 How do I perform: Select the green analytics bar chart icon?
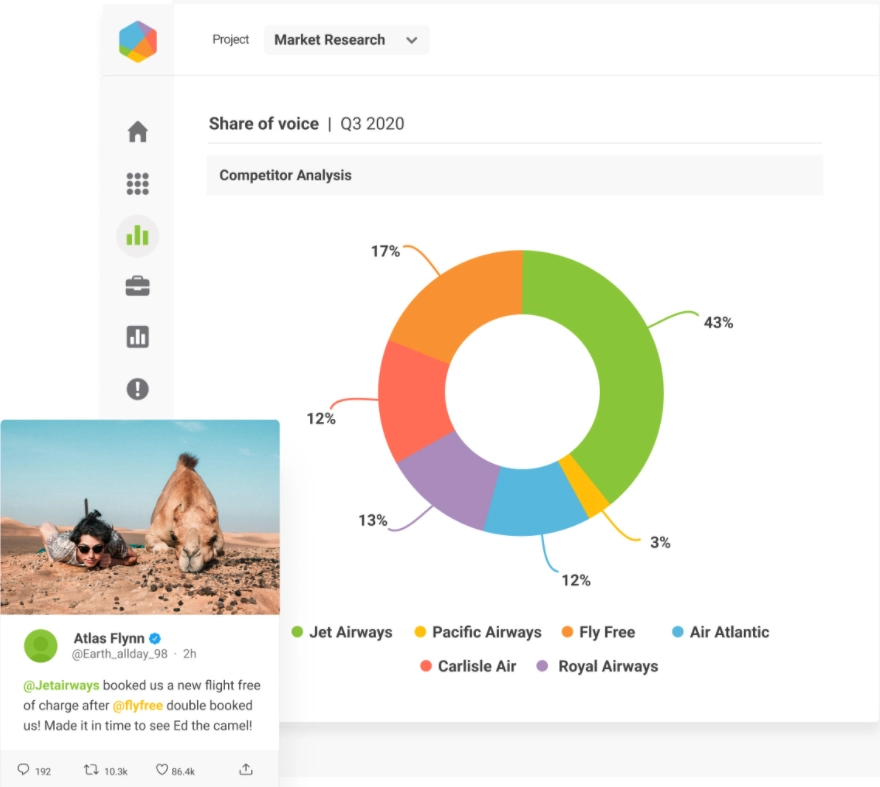(137, 235)
